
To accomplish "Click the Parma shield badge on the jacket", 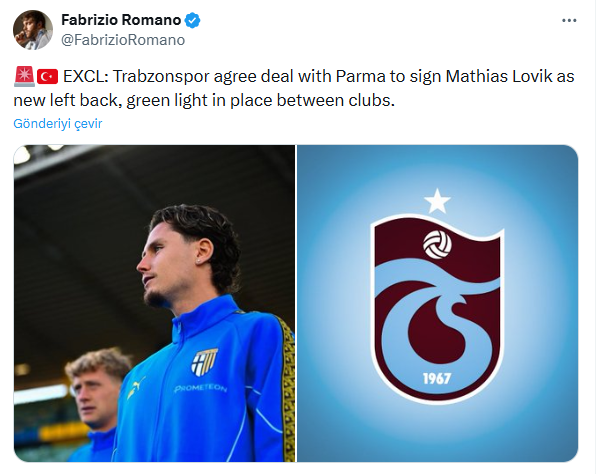I will tap(204, 362).
